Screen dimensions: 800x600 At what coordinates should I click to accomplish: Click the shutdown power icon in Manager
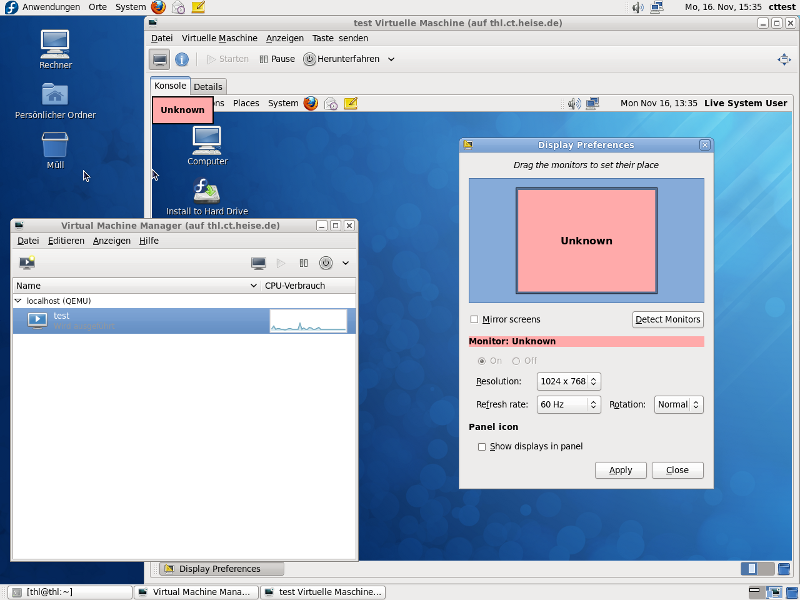pyautogui.click(x=325, y=263)
